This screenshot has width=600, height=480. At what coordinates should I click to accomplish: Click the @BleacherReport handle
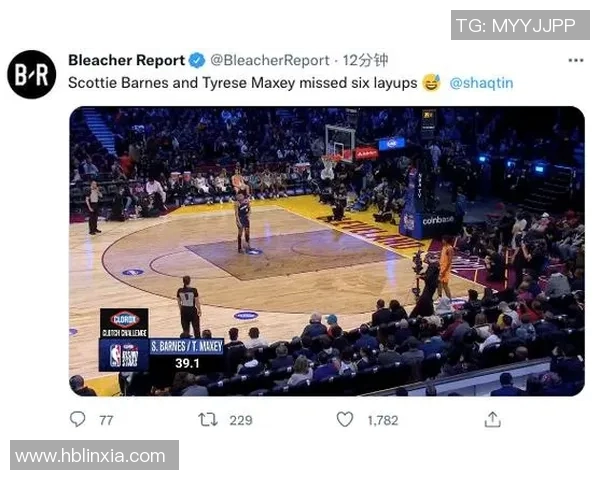pyautogui.click(x=270, y=60)
